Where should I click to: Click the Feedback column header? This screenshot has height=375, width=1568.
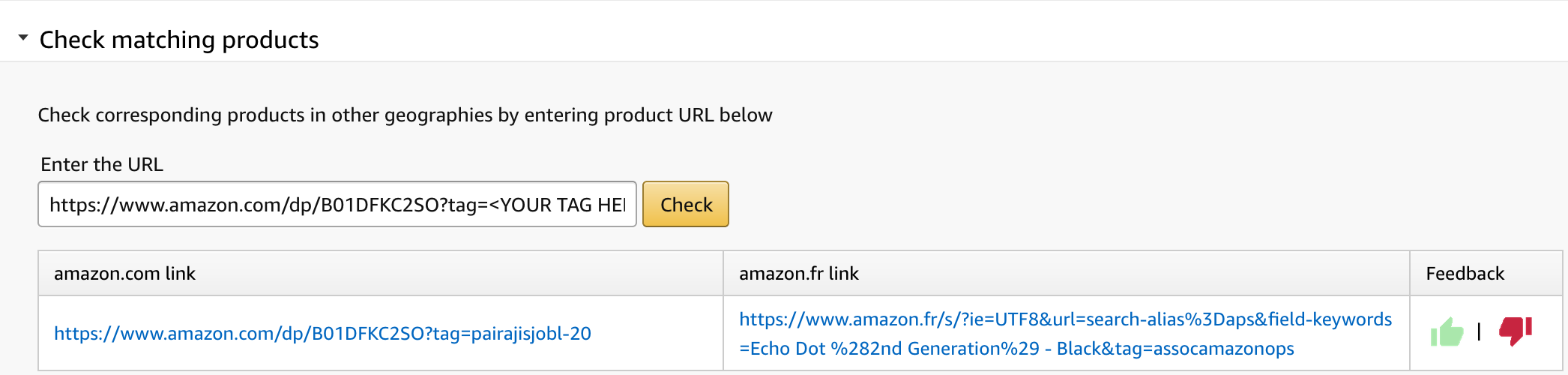[1465, 274]
